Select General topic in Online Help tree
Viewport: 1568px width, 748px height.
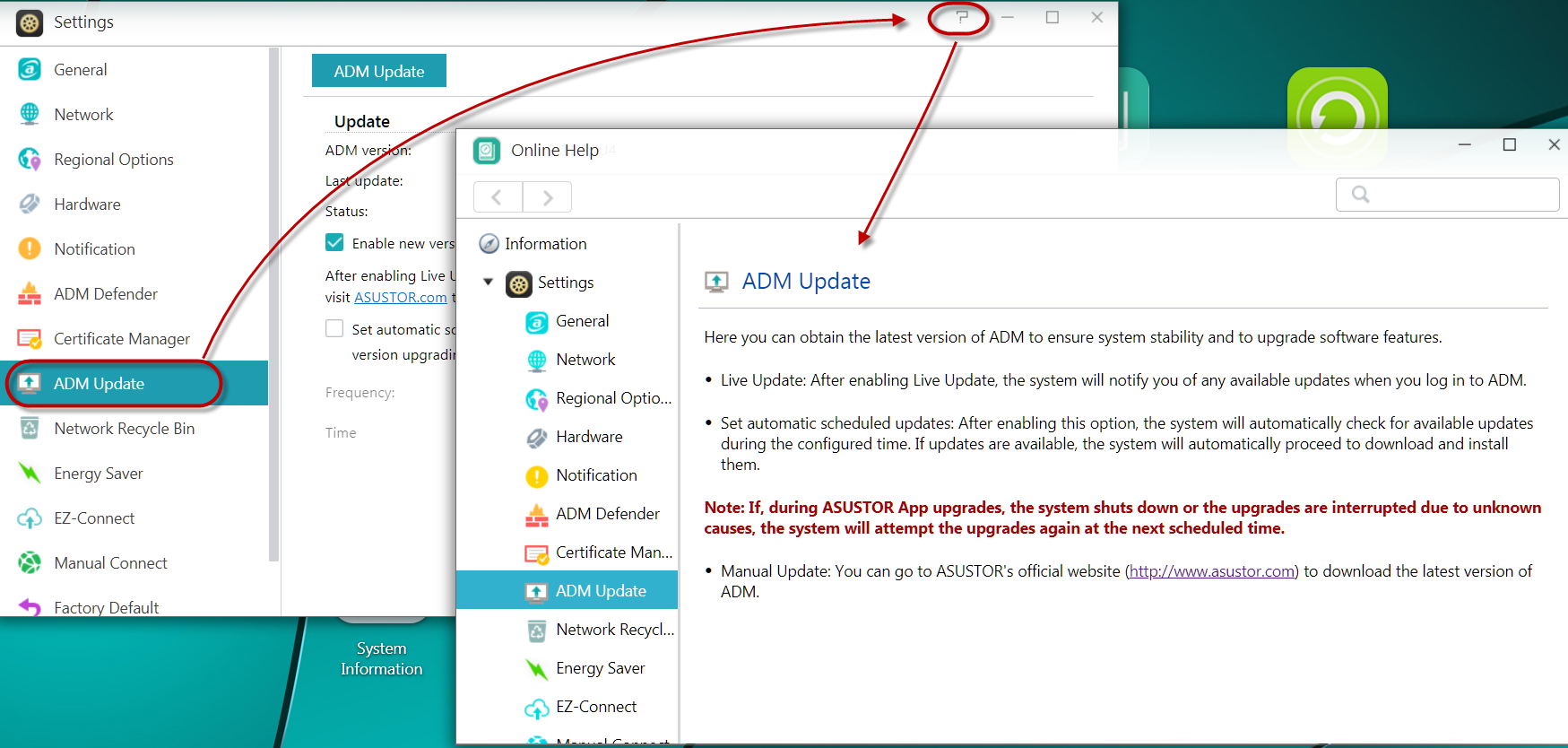coord(567,321)
